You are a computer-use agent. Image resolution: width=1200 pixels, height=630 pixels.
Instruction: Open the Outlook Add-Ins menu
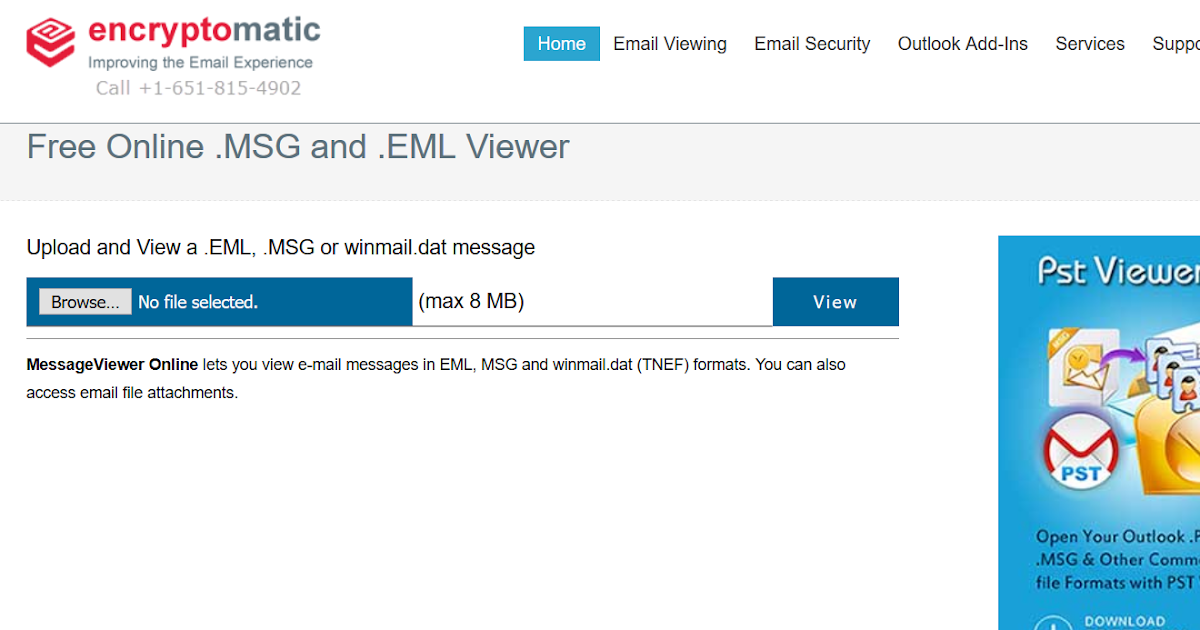pyautogui.click(x=963, y=44)
